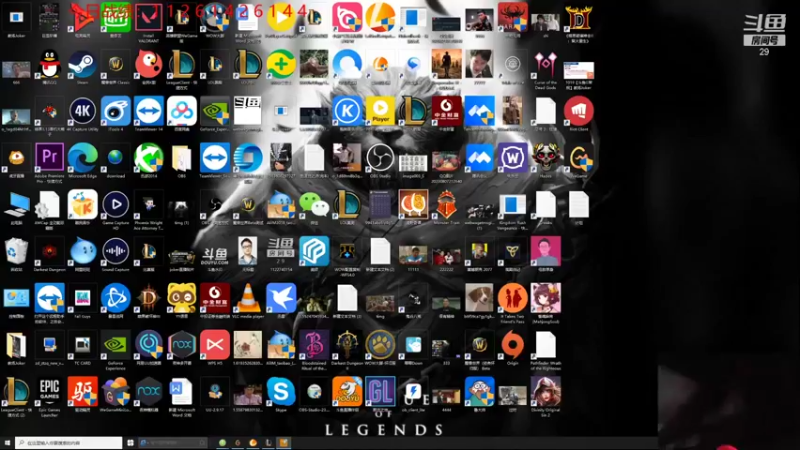
Task: Focus the taskbar search box
Action: (68, 443)
